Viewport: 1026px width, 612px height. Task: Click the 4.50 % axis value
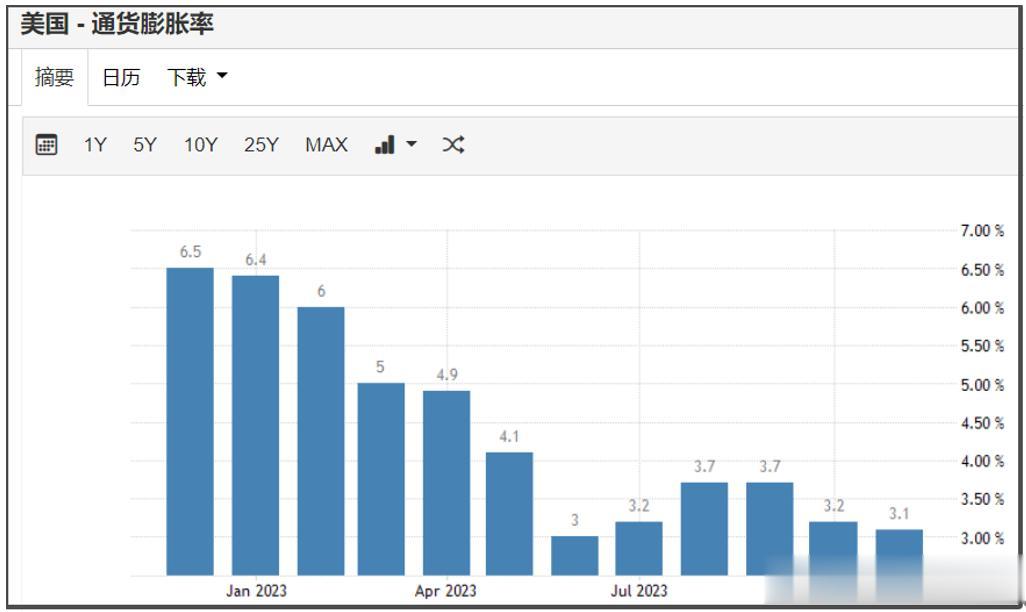tap(982, 423)
